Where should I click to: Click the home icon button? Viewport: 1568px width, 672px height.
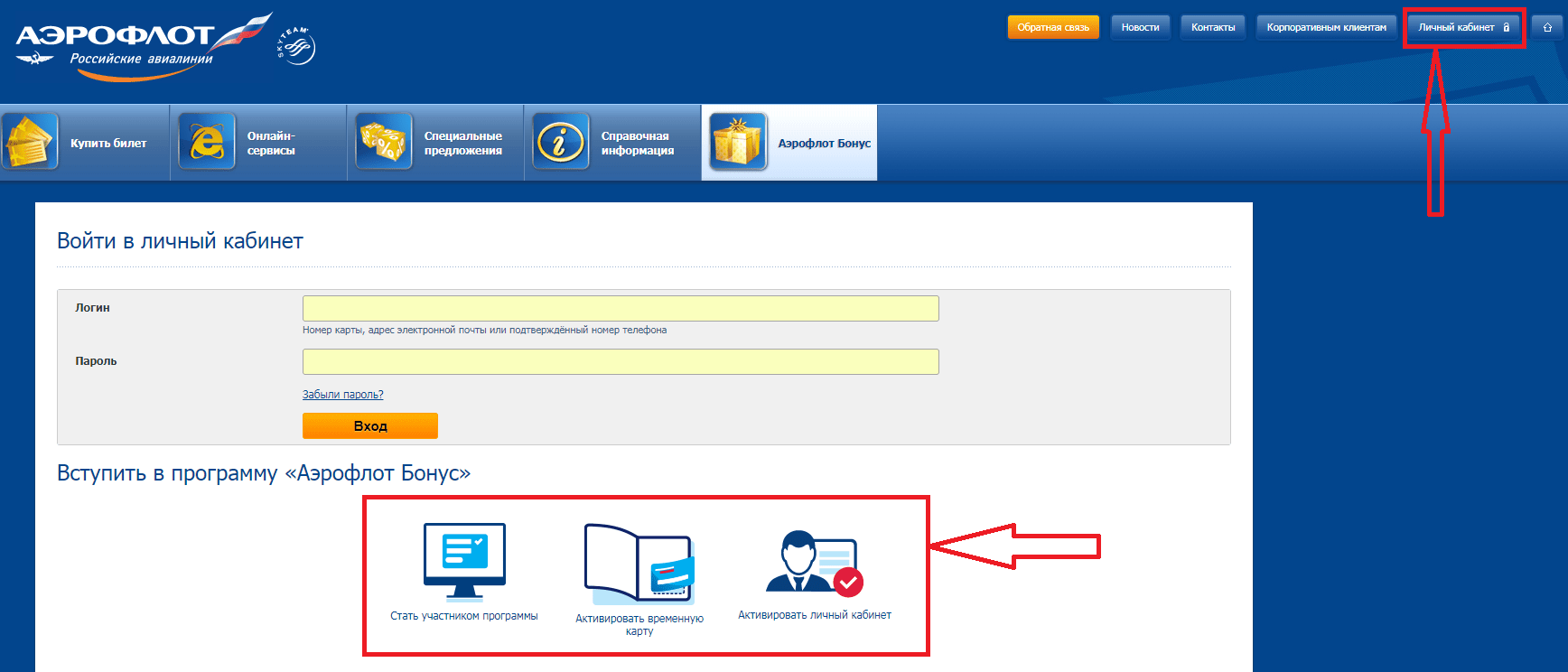pos(1547,27)
